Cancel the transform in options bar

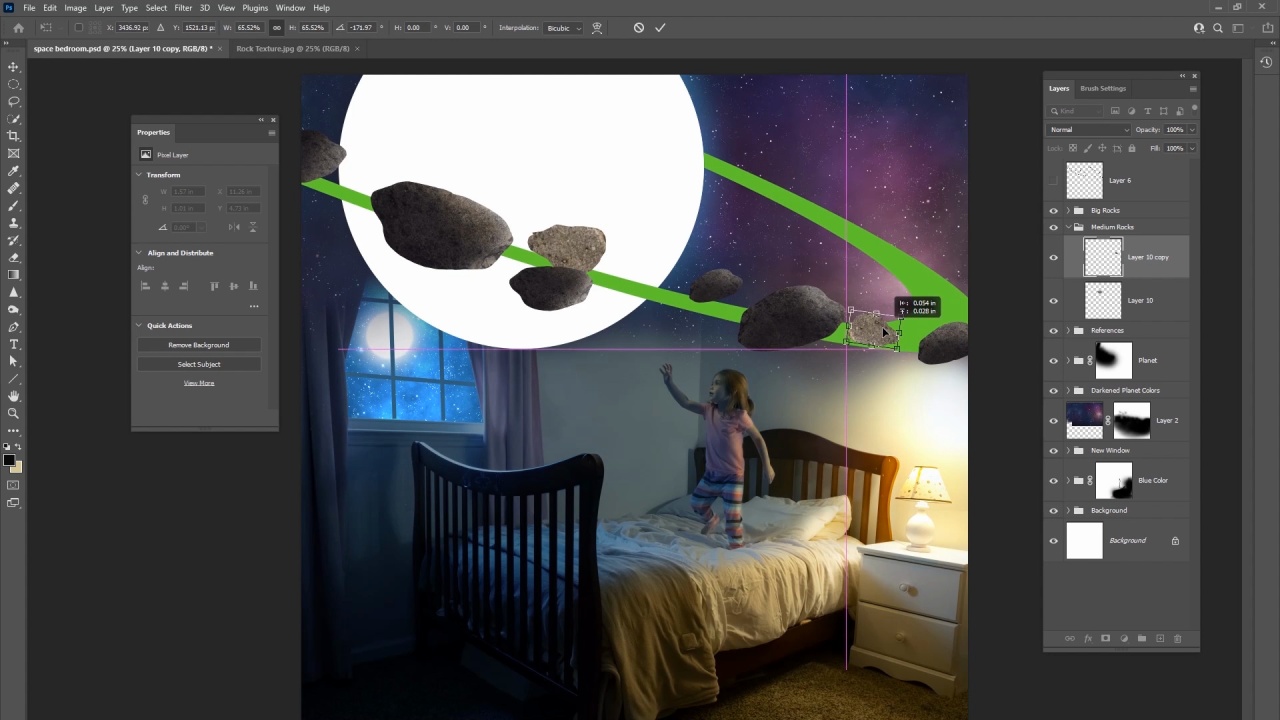point(639,28)
